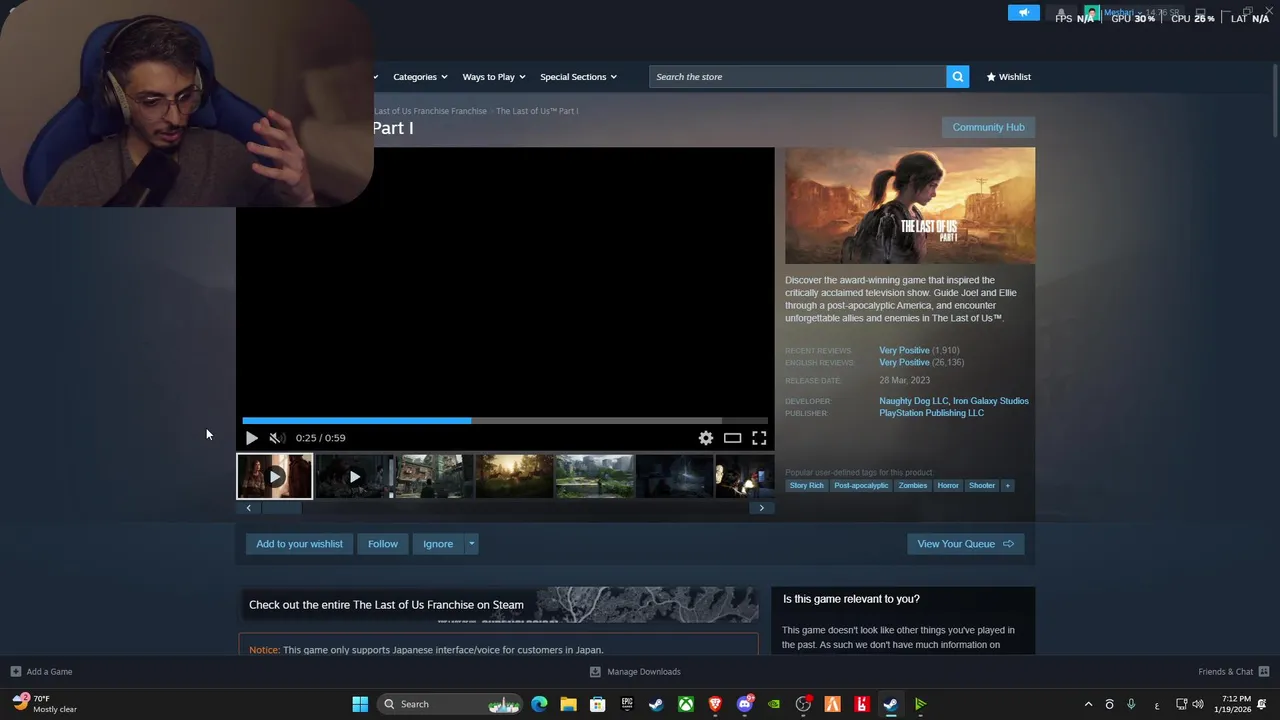The width and height of the screenshot is (1280, 720).
Task: Expand the Special Sections menu
Action: pos(578,77)
